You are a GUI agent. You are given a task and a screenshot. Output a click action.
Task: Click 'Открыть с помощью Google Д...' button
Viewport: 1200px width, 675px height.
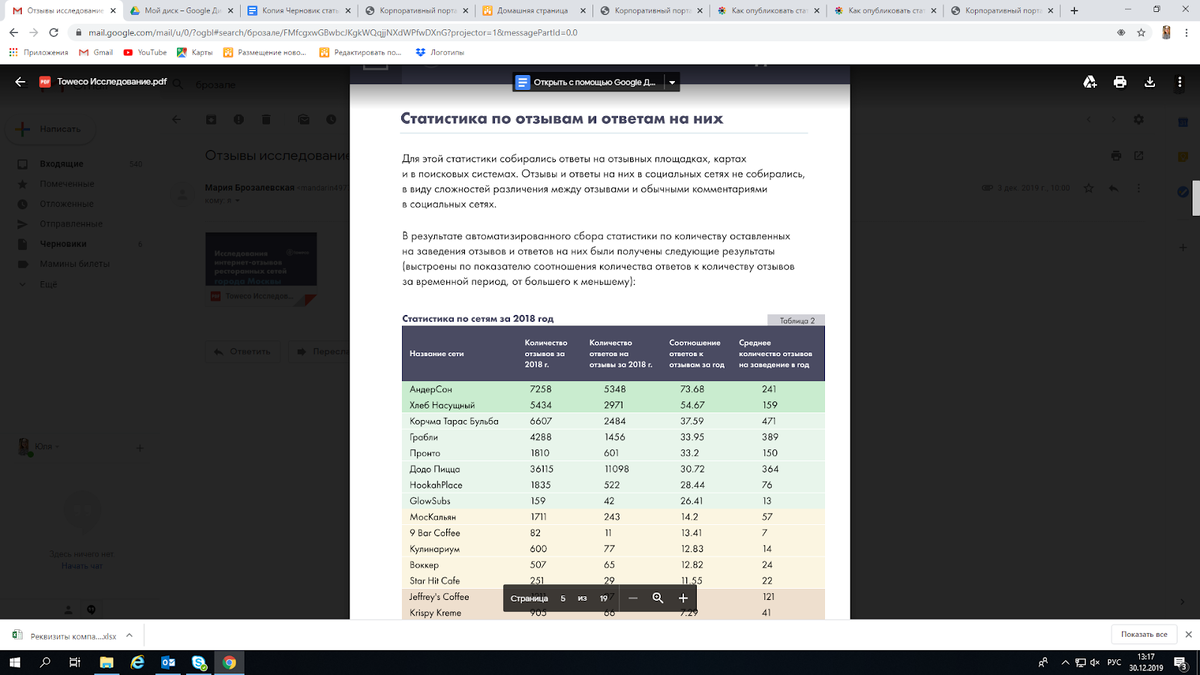(588, 82)
